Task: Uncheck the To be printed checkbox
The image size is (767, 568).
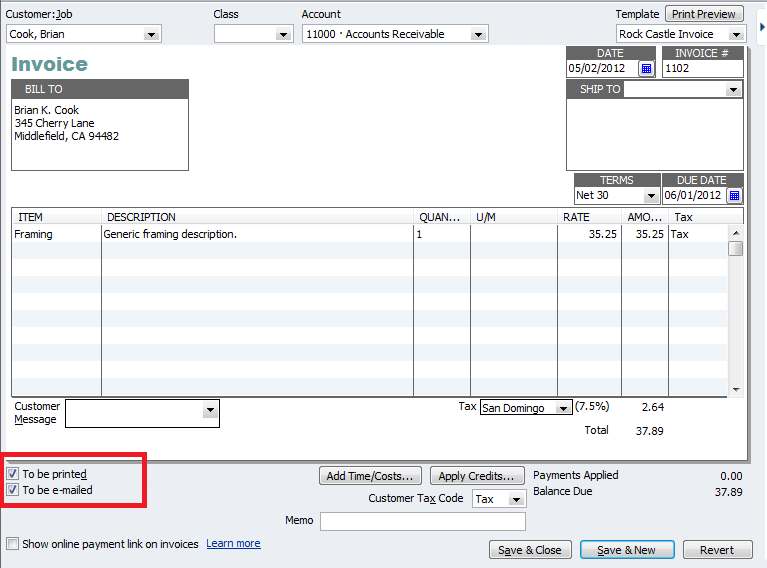Action: (x=12, y=474)
